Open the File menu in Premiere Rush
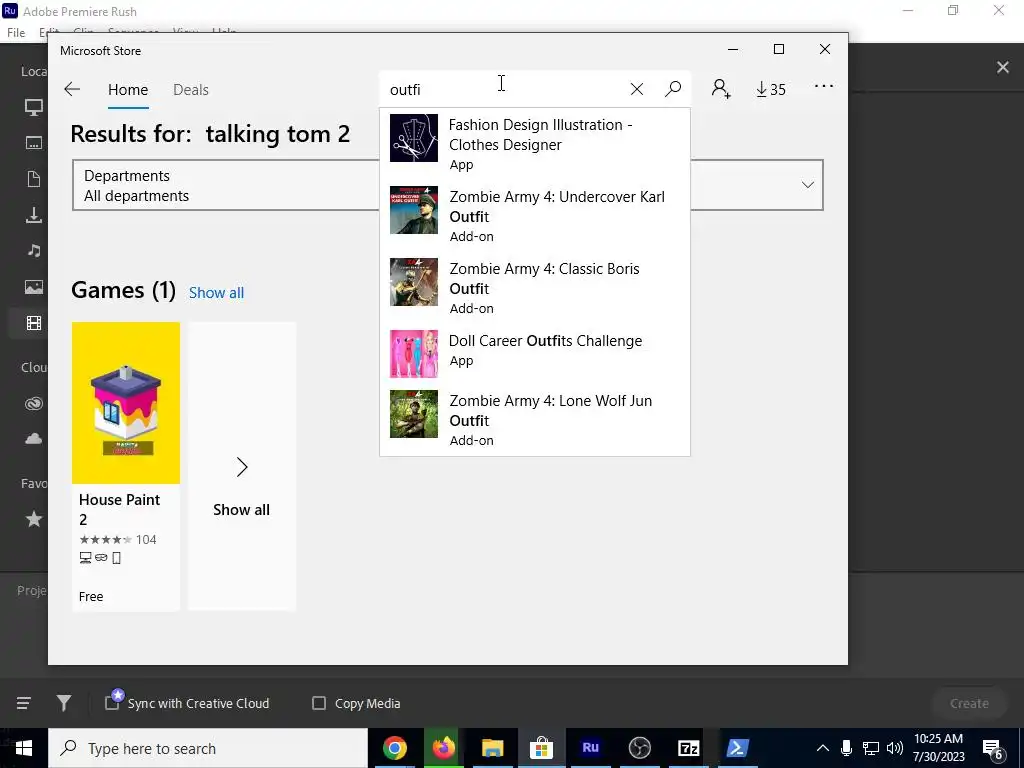Viewport: 1024px width, 768px height. [16, 33]
